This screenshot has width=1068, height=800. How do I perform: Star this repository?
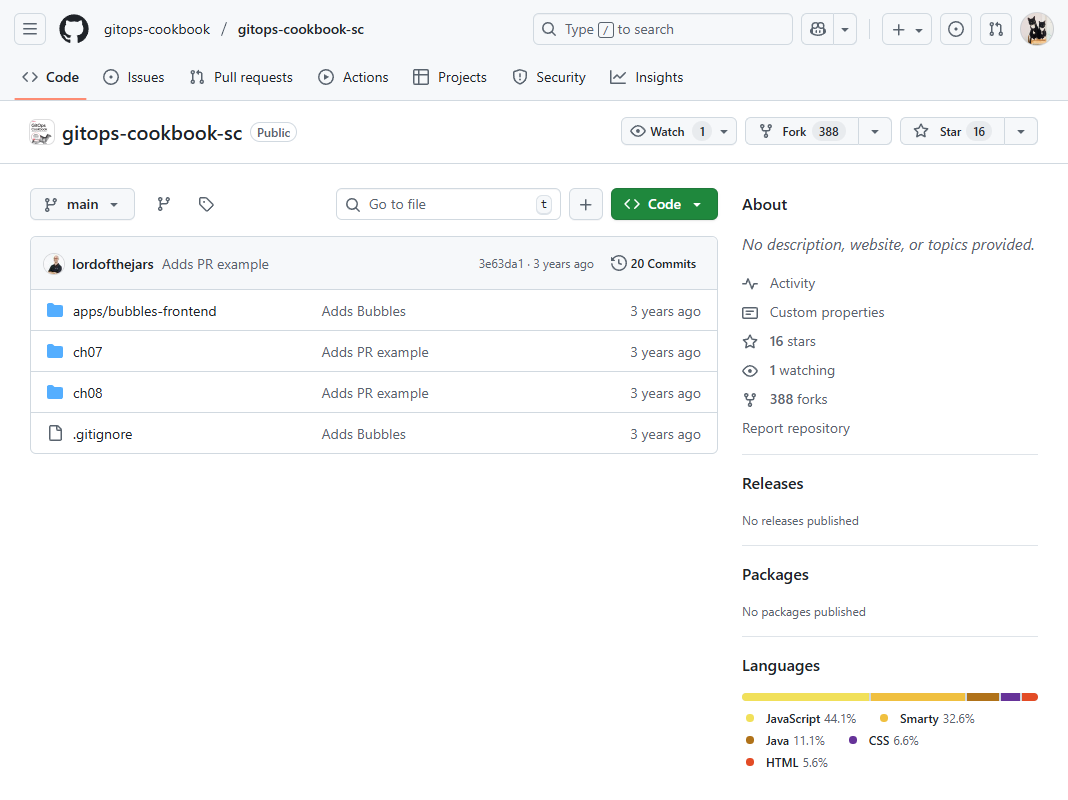coord(952,131)
